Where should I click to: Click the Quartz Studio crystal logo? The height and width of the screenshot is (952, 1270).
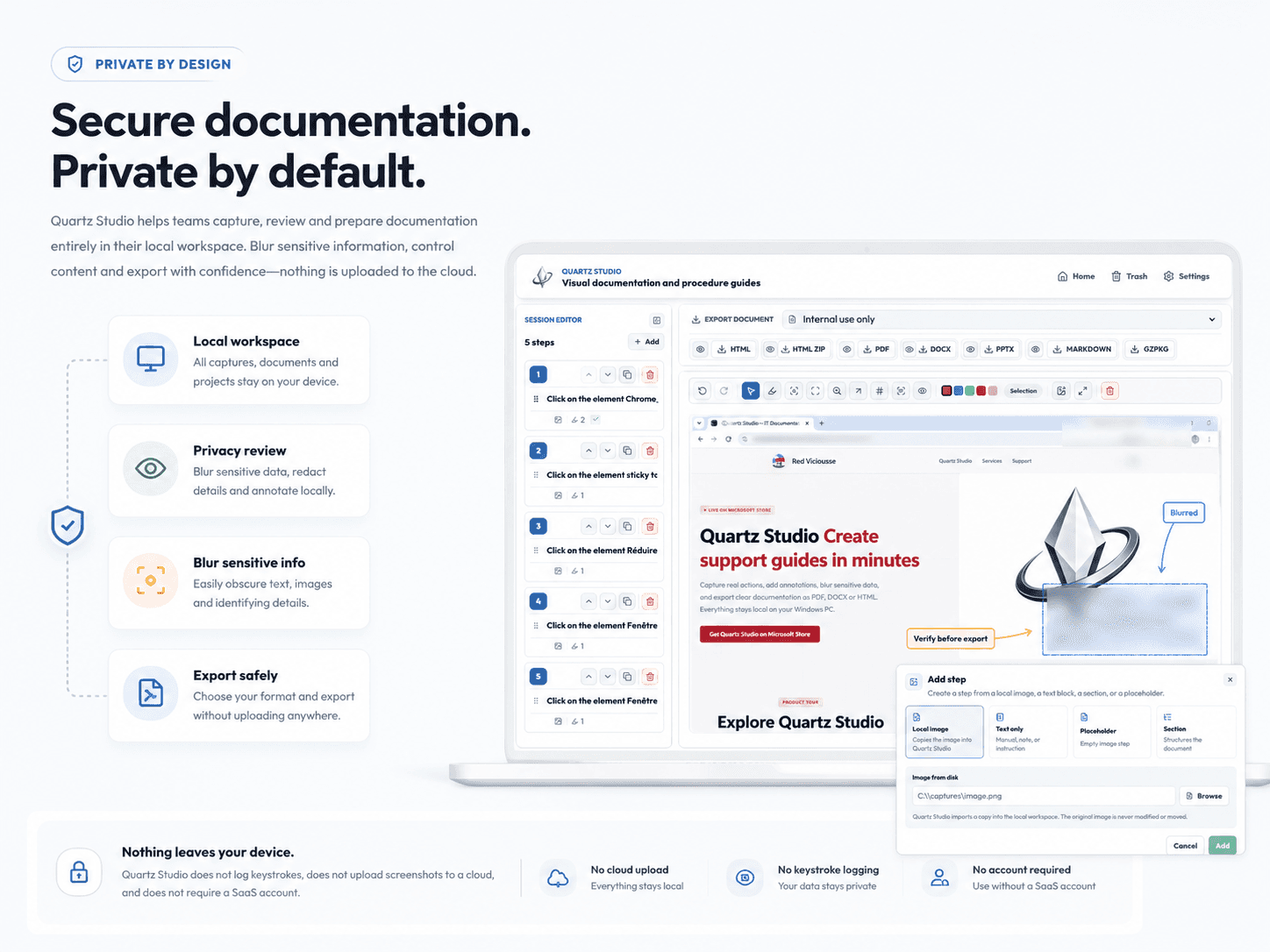pos(542,277)
